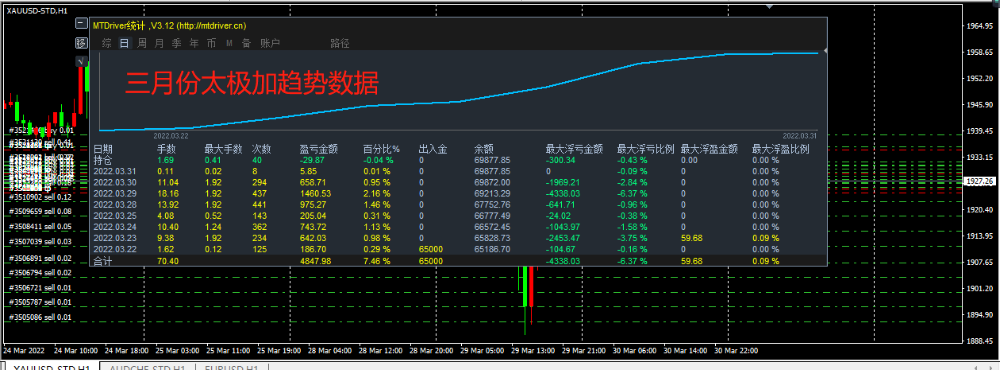Click the XAUUSD-STD,H1 chart title label
1000x370 pixels.
(37, 10)
